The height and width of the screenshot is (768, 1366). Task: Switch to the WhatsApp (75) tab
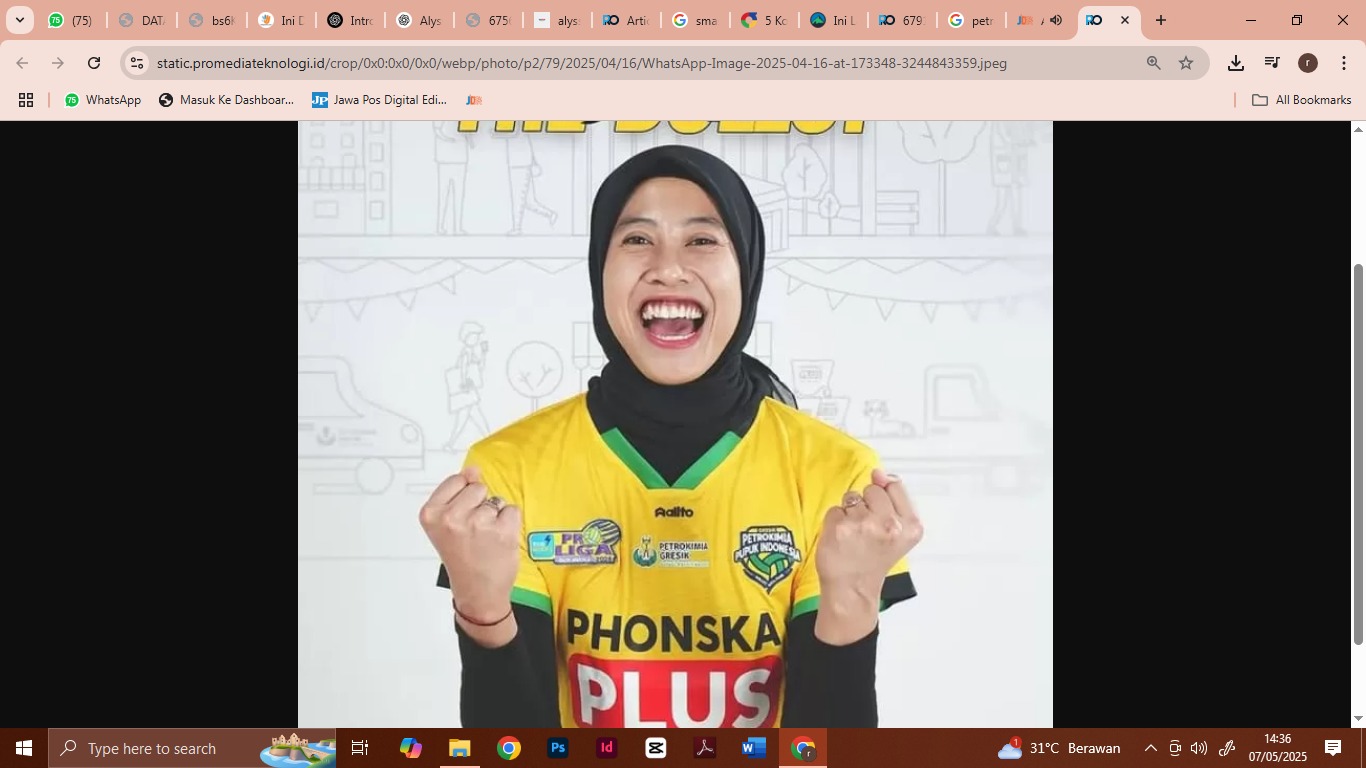tap(71, 20)
